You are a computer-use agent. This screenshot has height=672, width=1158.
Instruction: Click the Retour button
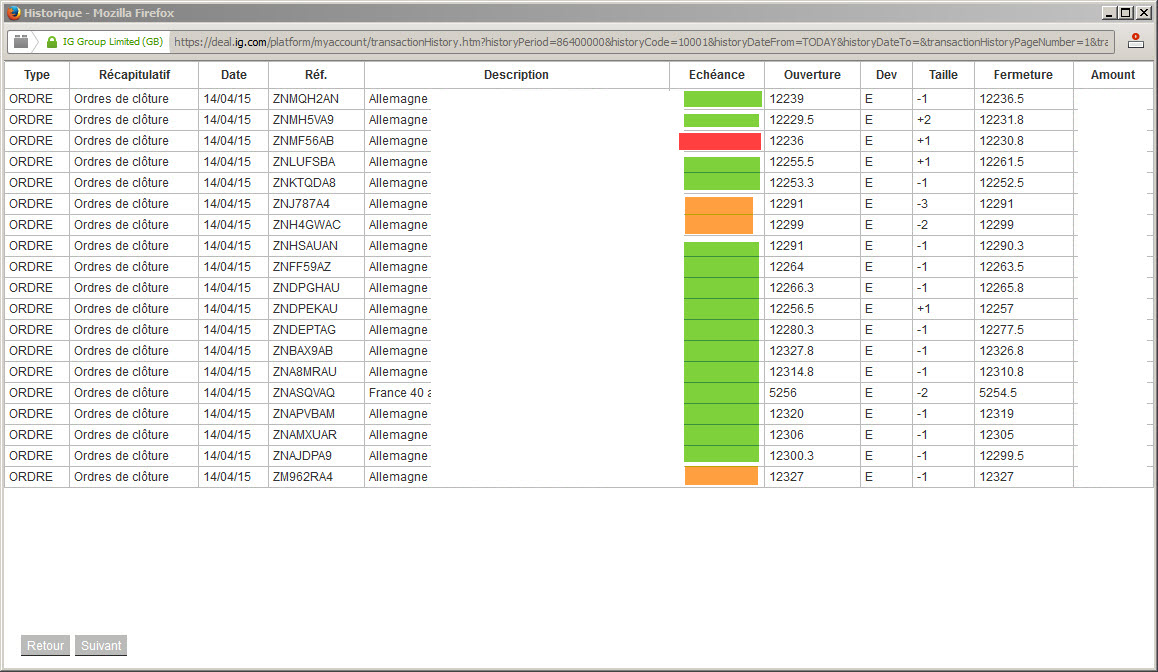tap(45, 645)
